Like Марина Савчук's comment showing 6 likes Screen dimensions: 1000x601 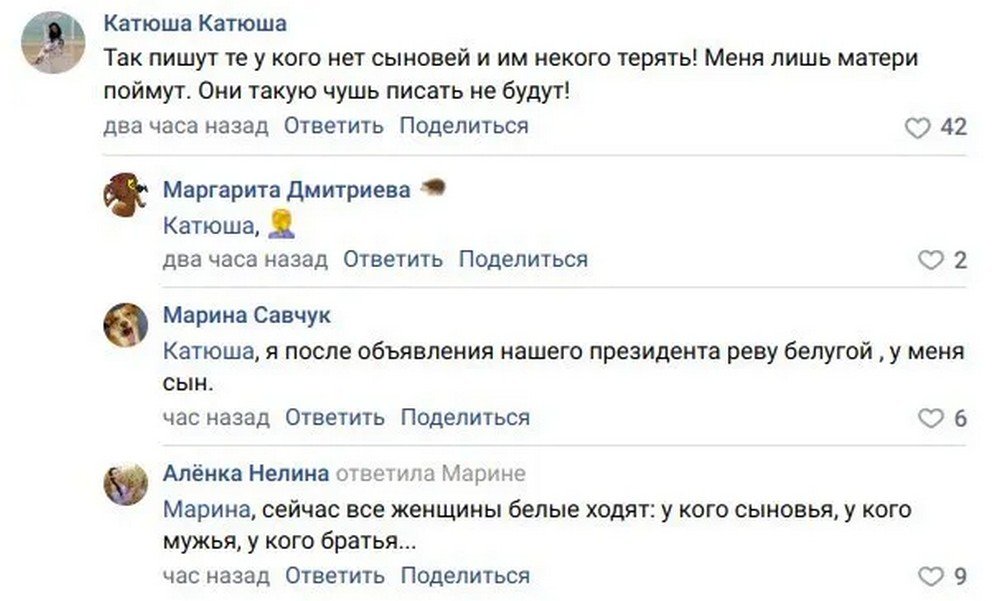tap(932, 418)
